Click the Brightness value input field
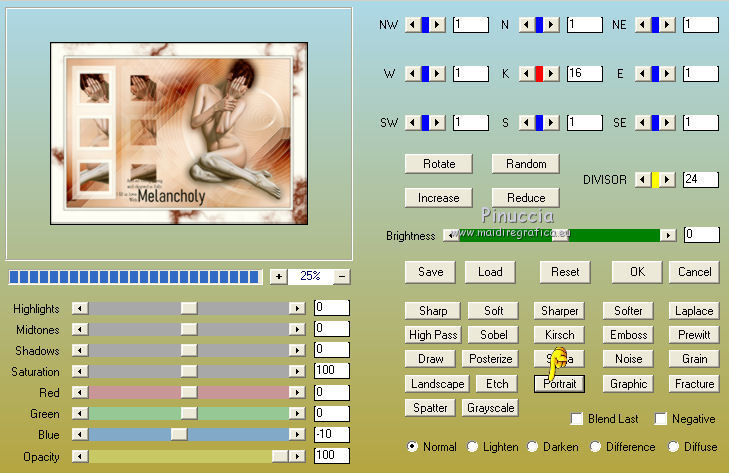This screenshot has height=473, width=729. [702, 234]
